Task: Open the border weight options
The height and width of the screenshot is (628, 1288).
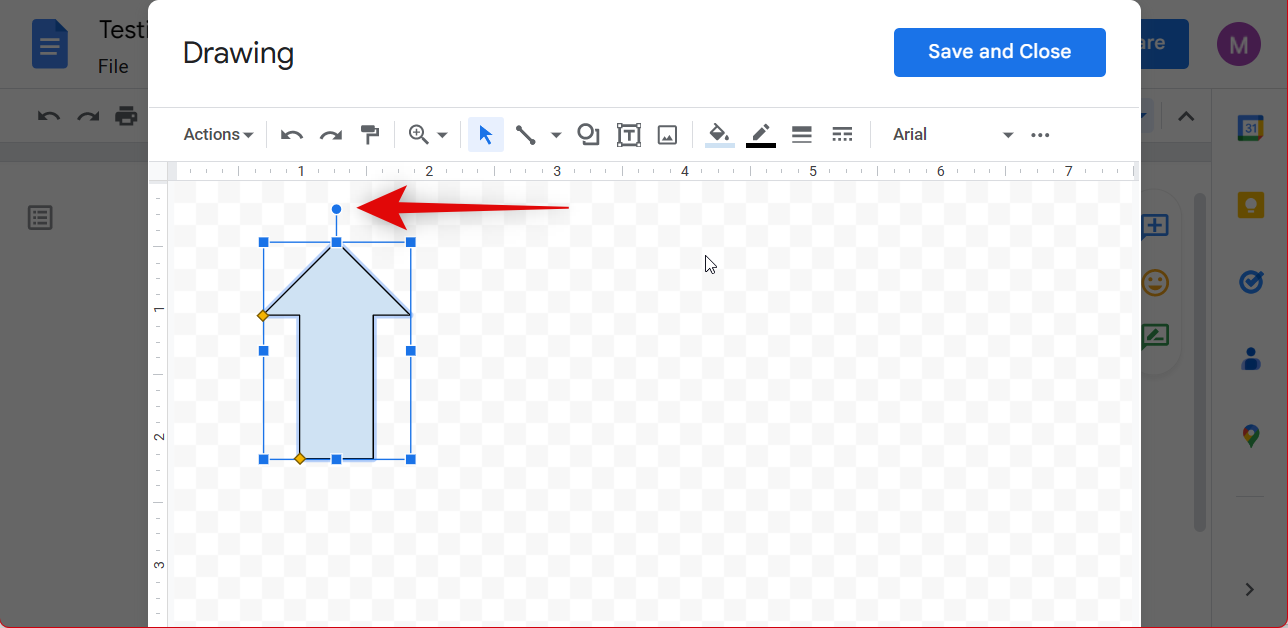Action: [801, 135]
